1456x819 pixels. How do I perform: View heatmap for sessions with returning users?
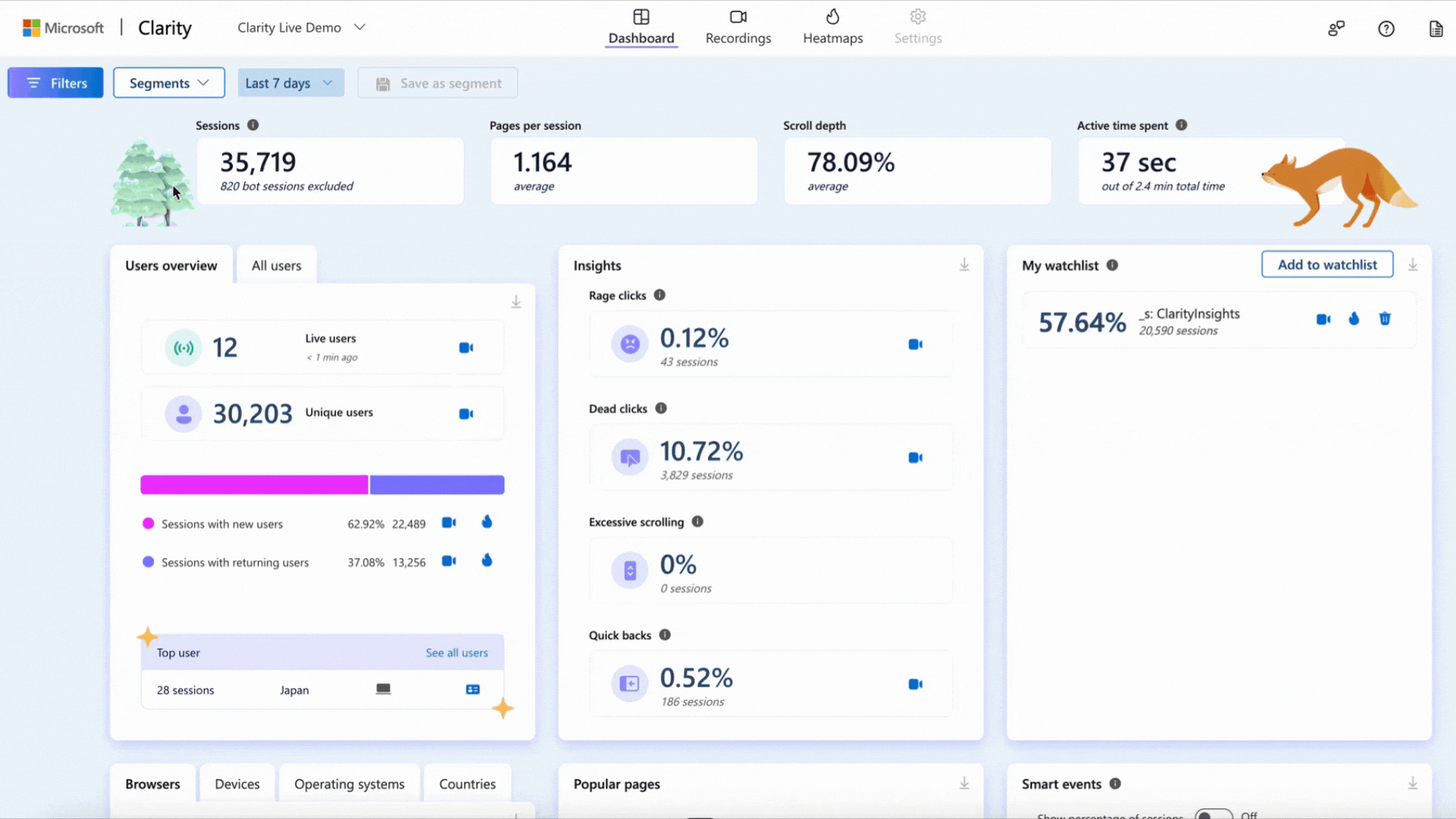click(x=487, y=560)
